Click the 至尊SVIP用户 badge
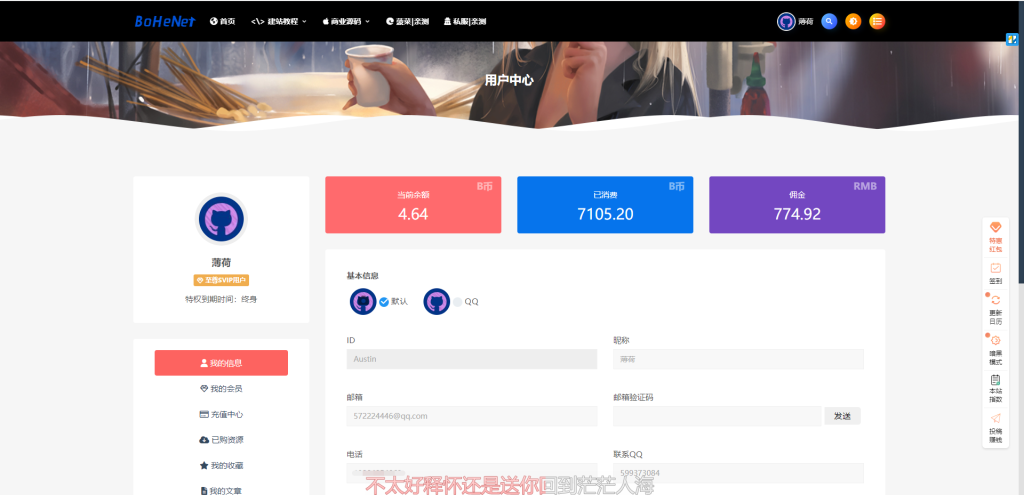The image size is (1024, 495). coord(221,280)
